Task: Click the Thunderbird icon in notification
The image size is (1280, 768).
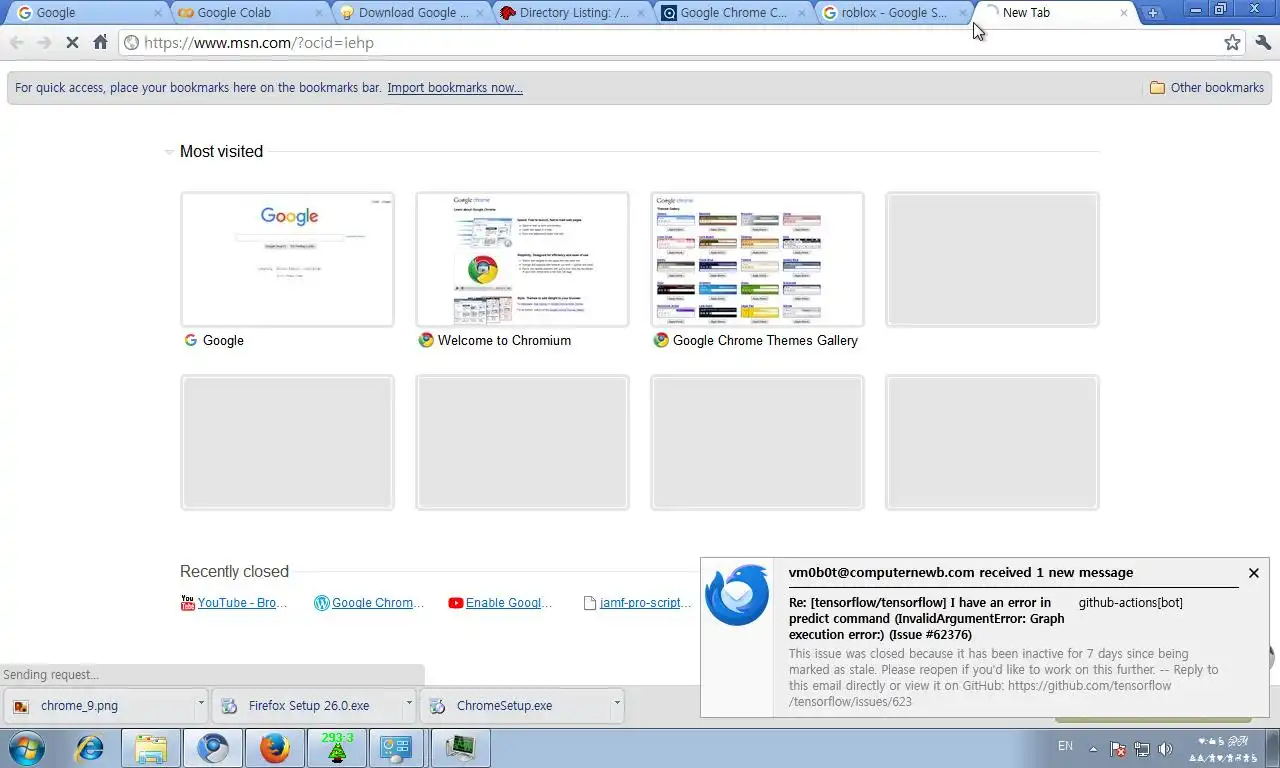Action: pos(737,595)
